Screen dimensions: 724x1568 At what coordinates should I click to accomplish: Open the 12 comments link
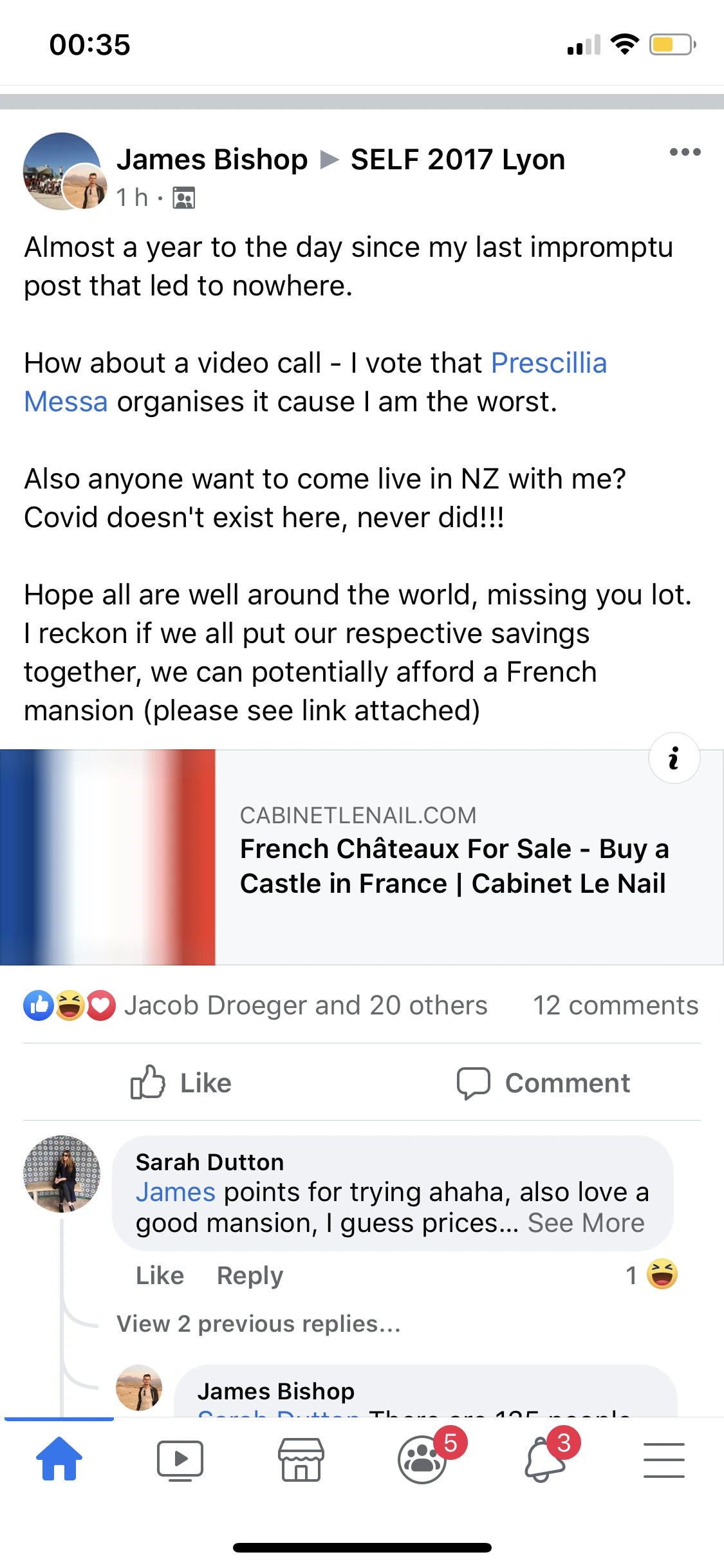coord(615,1005)
